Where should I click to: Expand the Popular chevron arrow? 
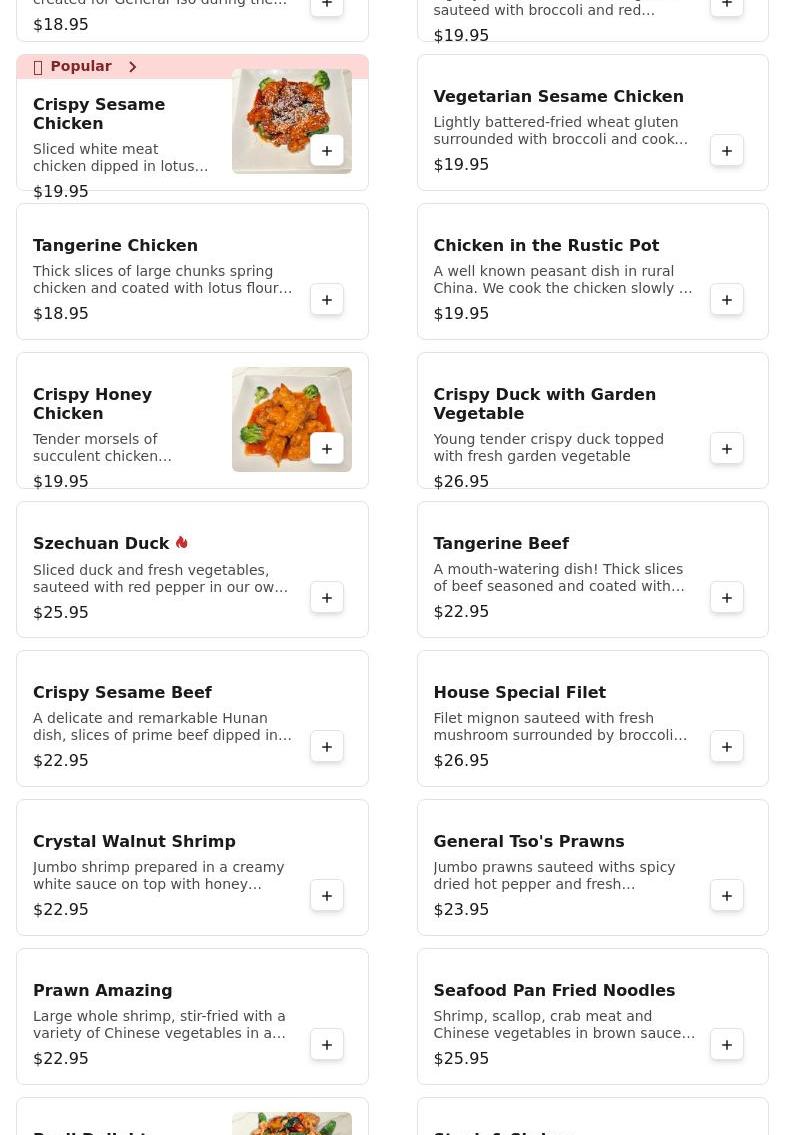[133, 67]
